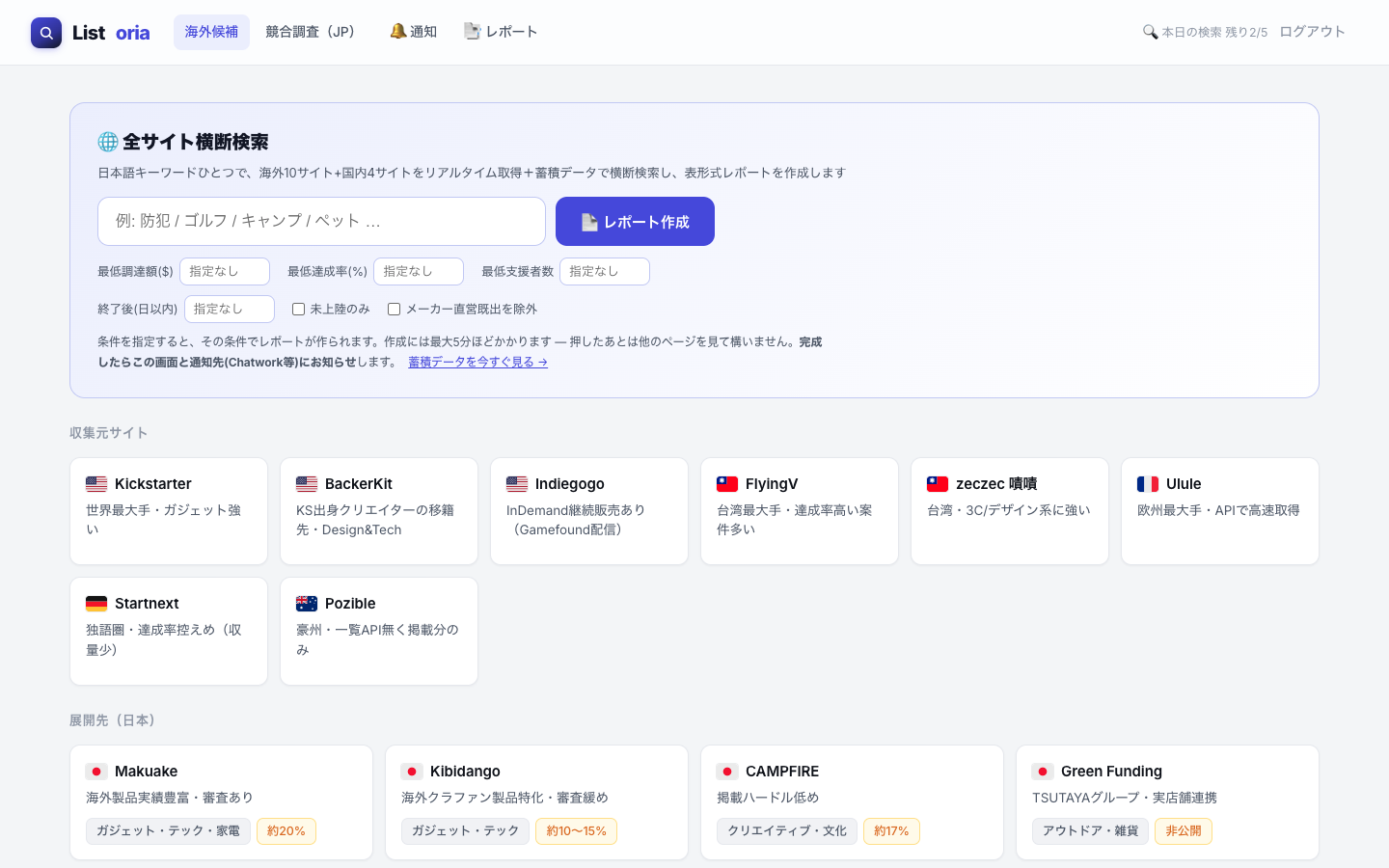
Task: Select the FlyingV site name
Action: [771, 484]
